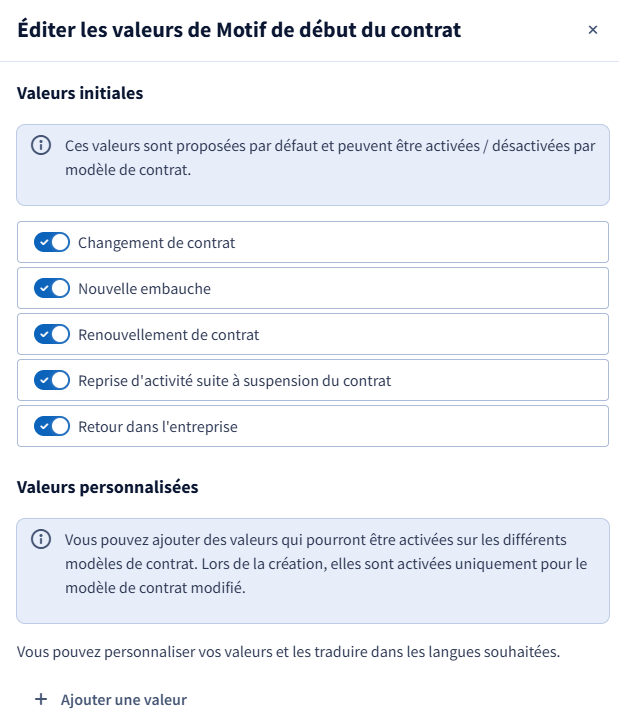Deactivate the Retour dans l'entreprise toggle

(x=52, y=426)
